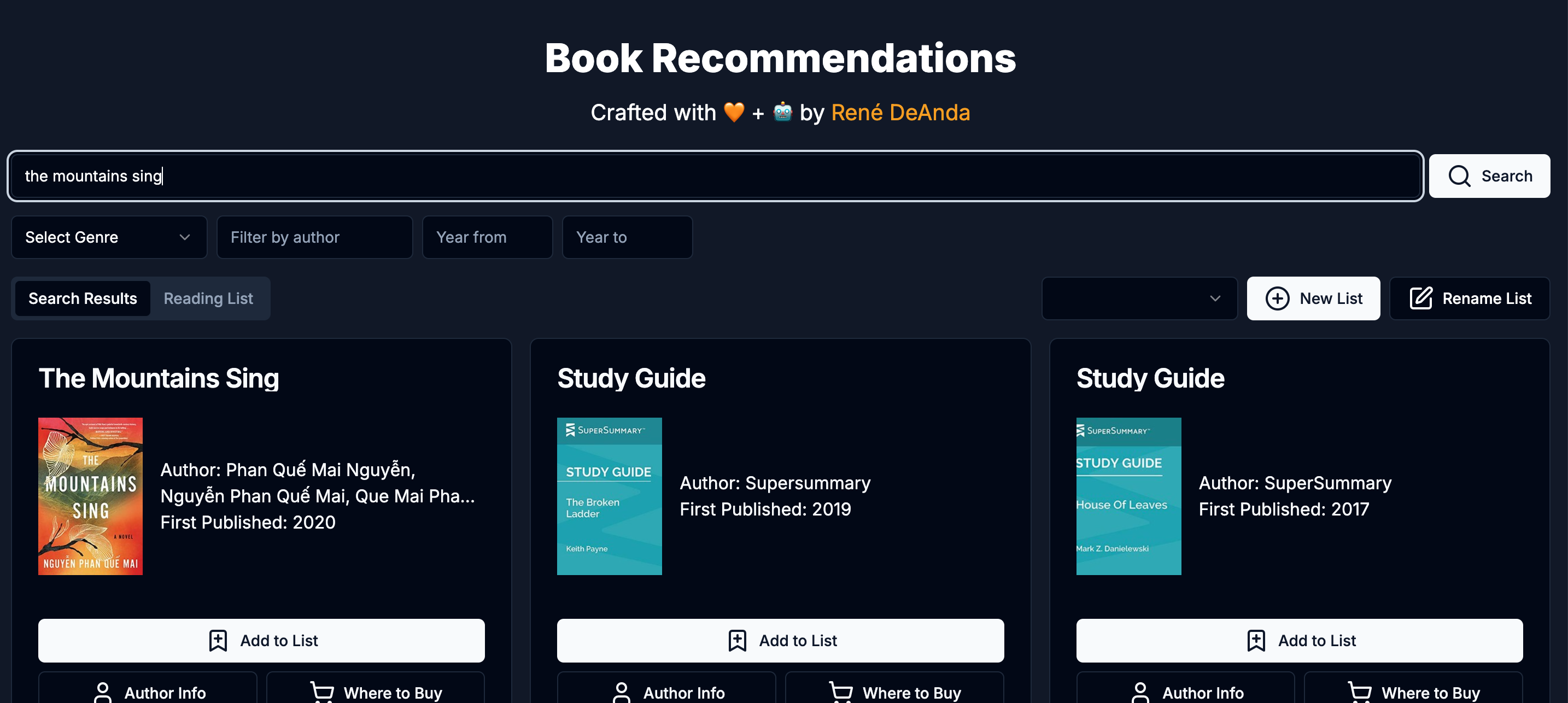Click the person icon for The Mountains Sing
The width and height of the screenshot is (1568, 703).
pos(103,692)
